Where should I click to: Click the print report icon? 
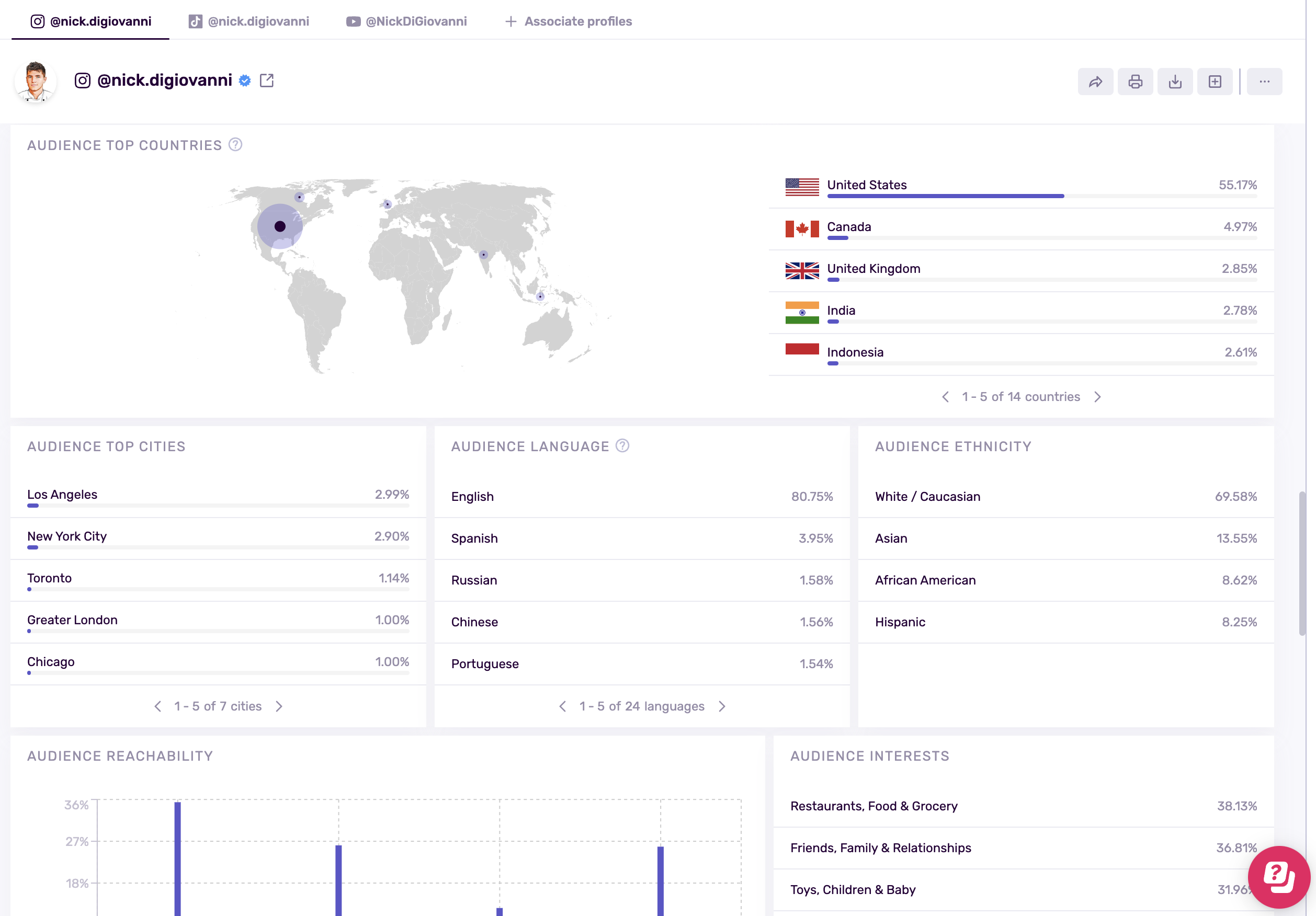coord(1136,82)
